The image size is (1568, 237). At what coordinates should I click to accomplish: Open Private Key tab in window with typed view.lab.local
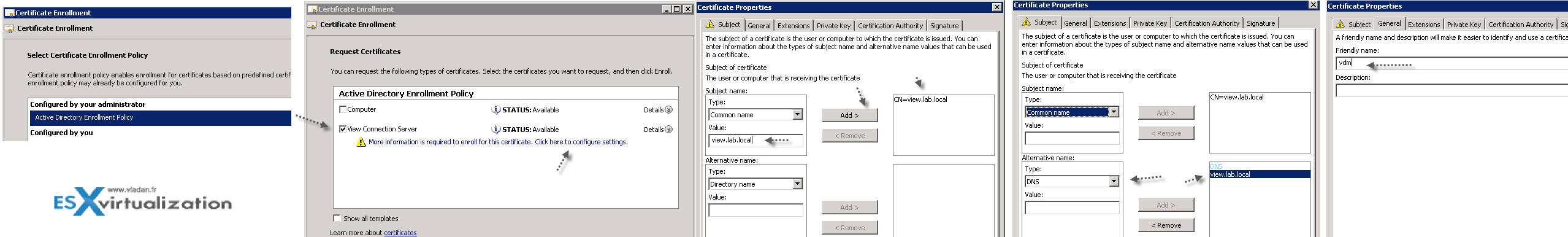[x=833, y=26]
